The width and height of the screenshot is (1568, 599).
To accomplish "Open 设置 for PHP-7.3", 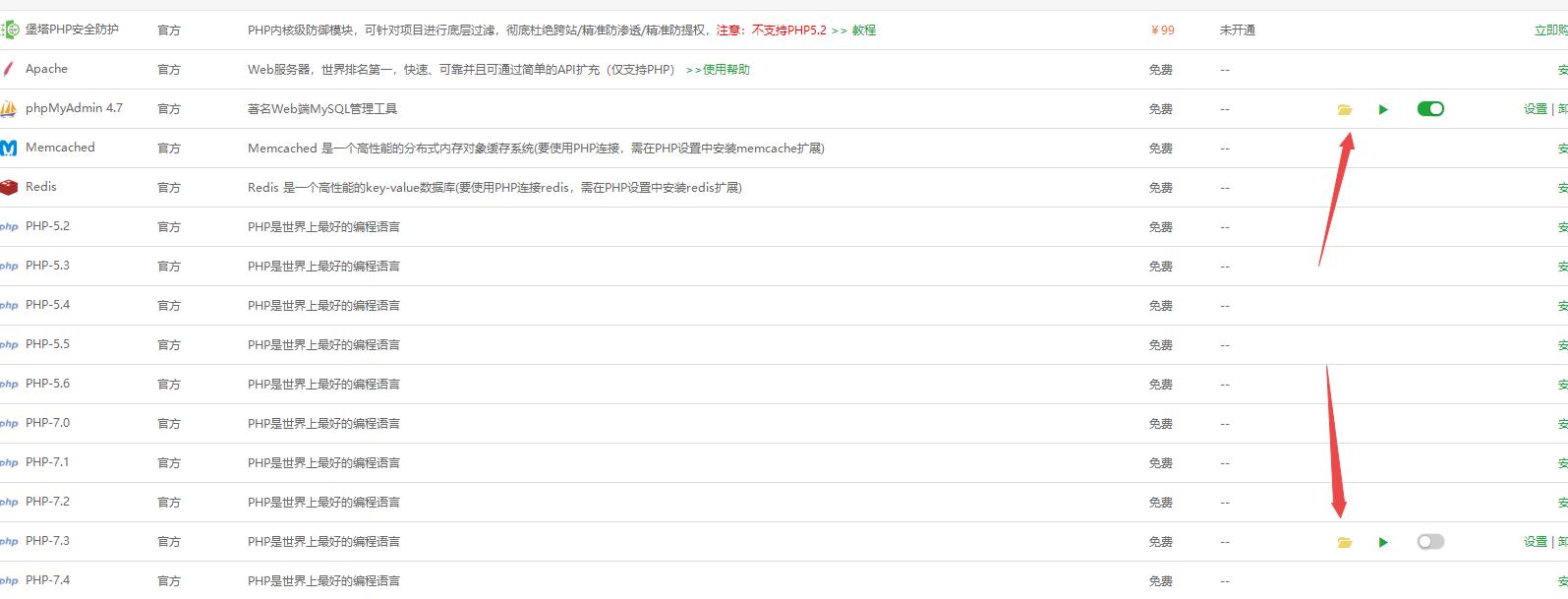I will coord(1536,542).
